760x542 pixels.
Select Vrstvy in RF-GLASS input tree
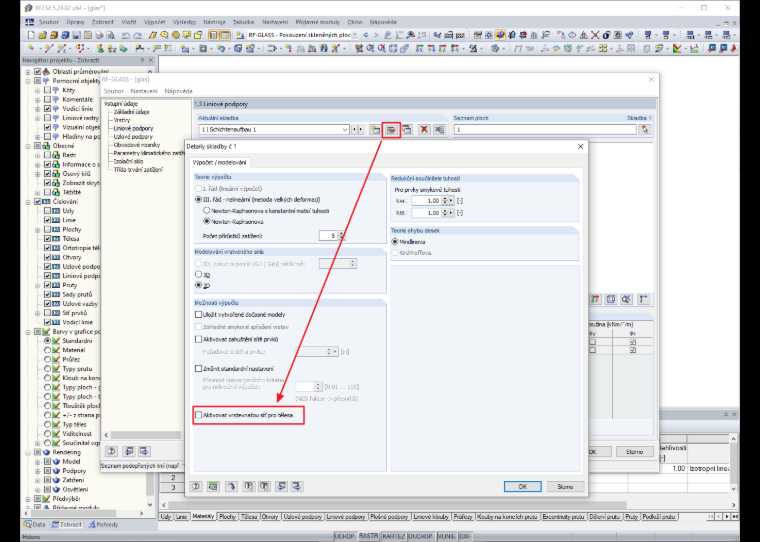click(122, 120)
